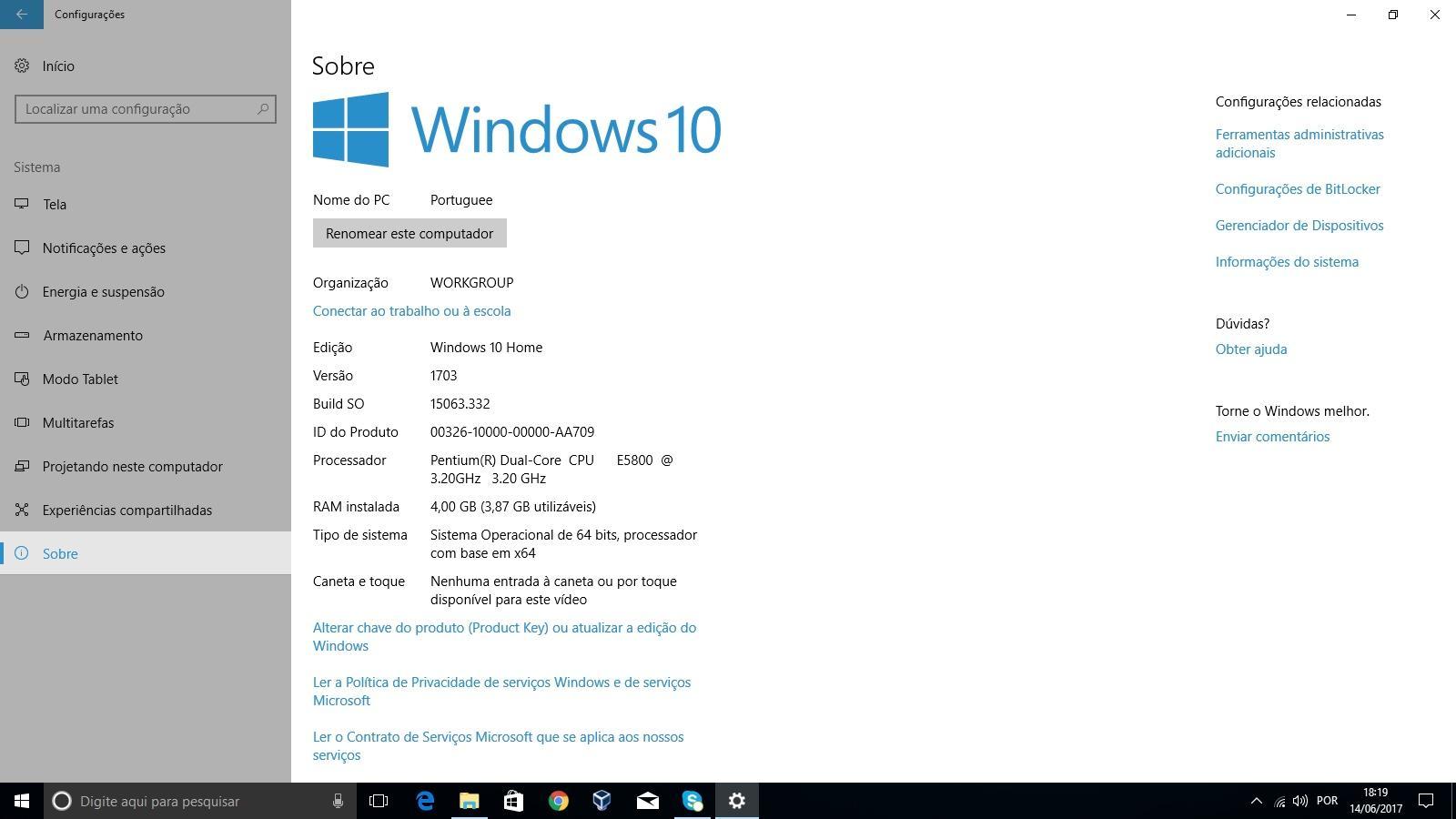The height and width of the screenshot is (819, 1456).
Task: Open the Windows Start menu
Action: [22, 801]
